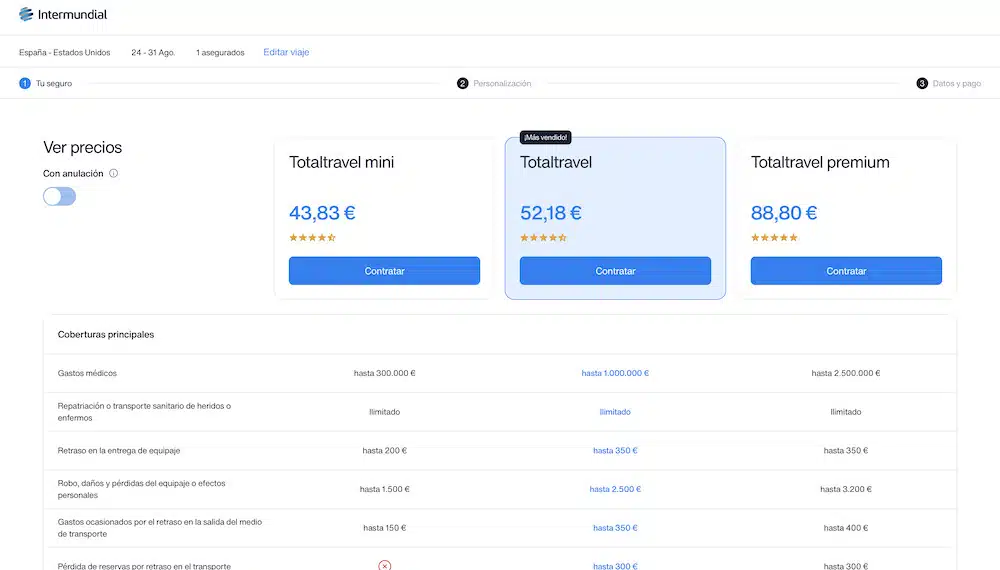Open info icon next to Con anulación
Viewport: 1000px width, 570px height.
coord(114,173)
